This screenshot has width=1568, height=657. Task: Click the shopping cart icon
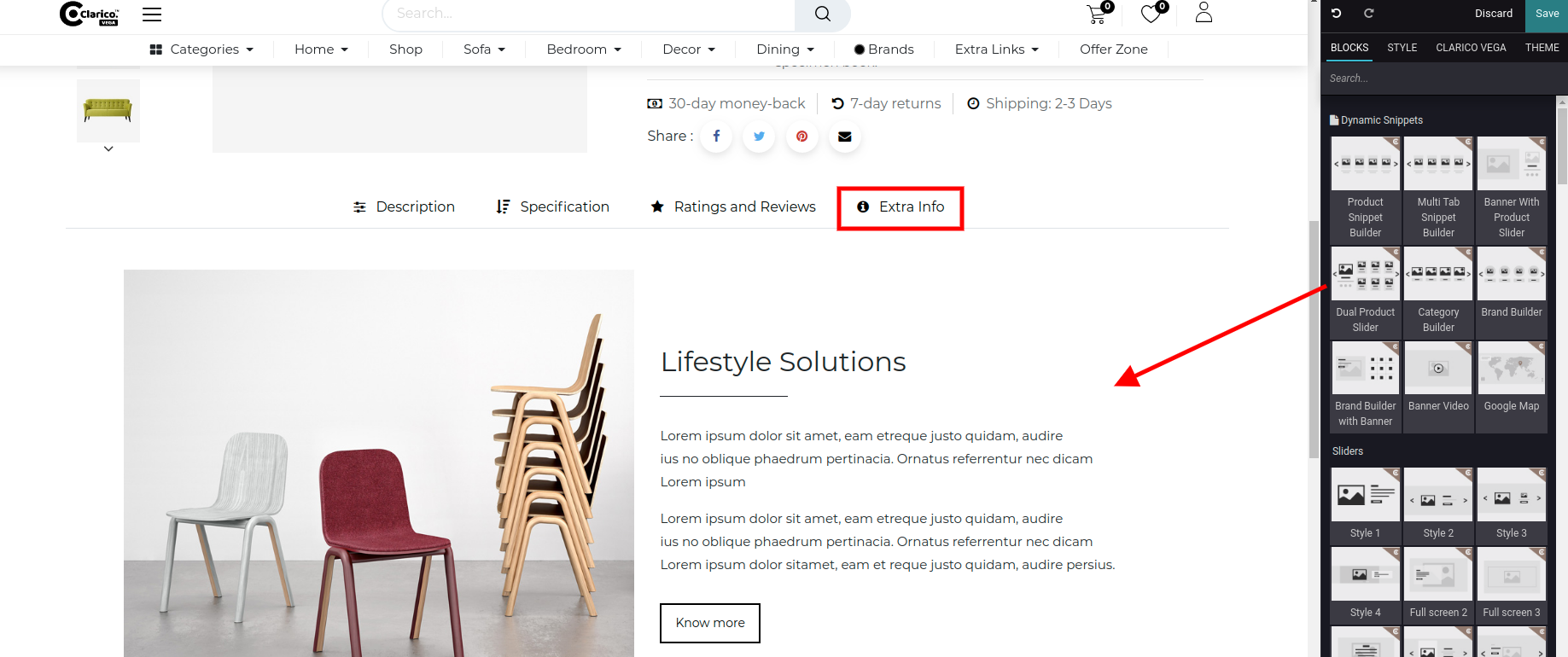(1096, 14)
